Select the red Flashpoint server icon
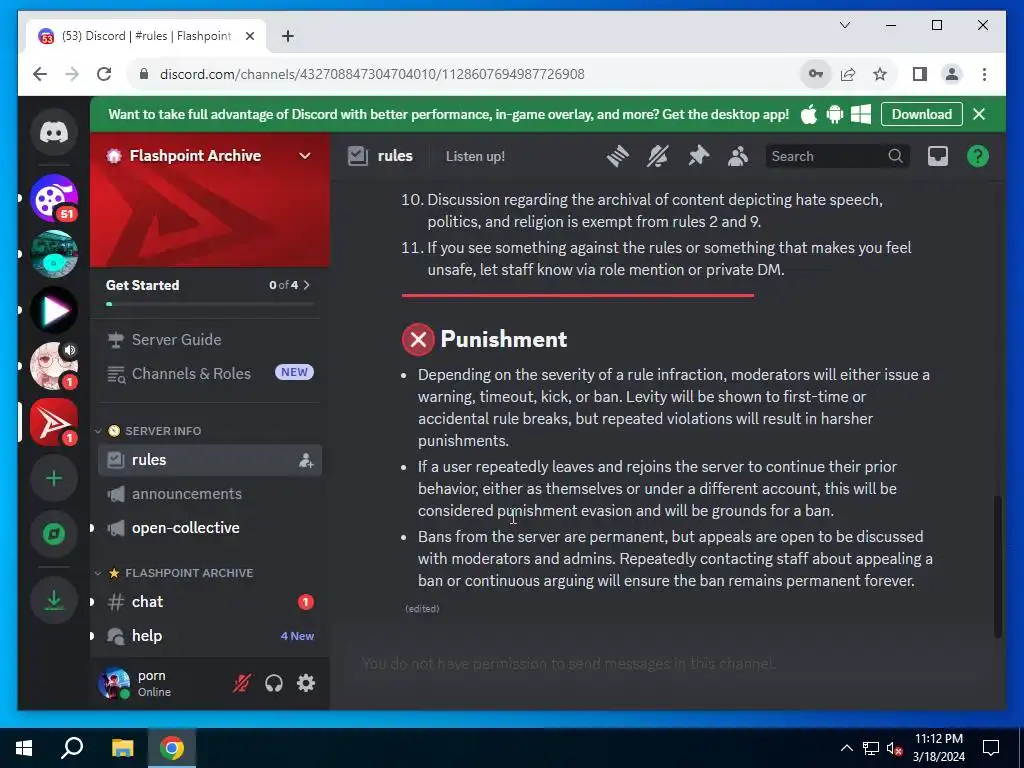This screenshot has width=1024, height=768. [x=54, y=423]
